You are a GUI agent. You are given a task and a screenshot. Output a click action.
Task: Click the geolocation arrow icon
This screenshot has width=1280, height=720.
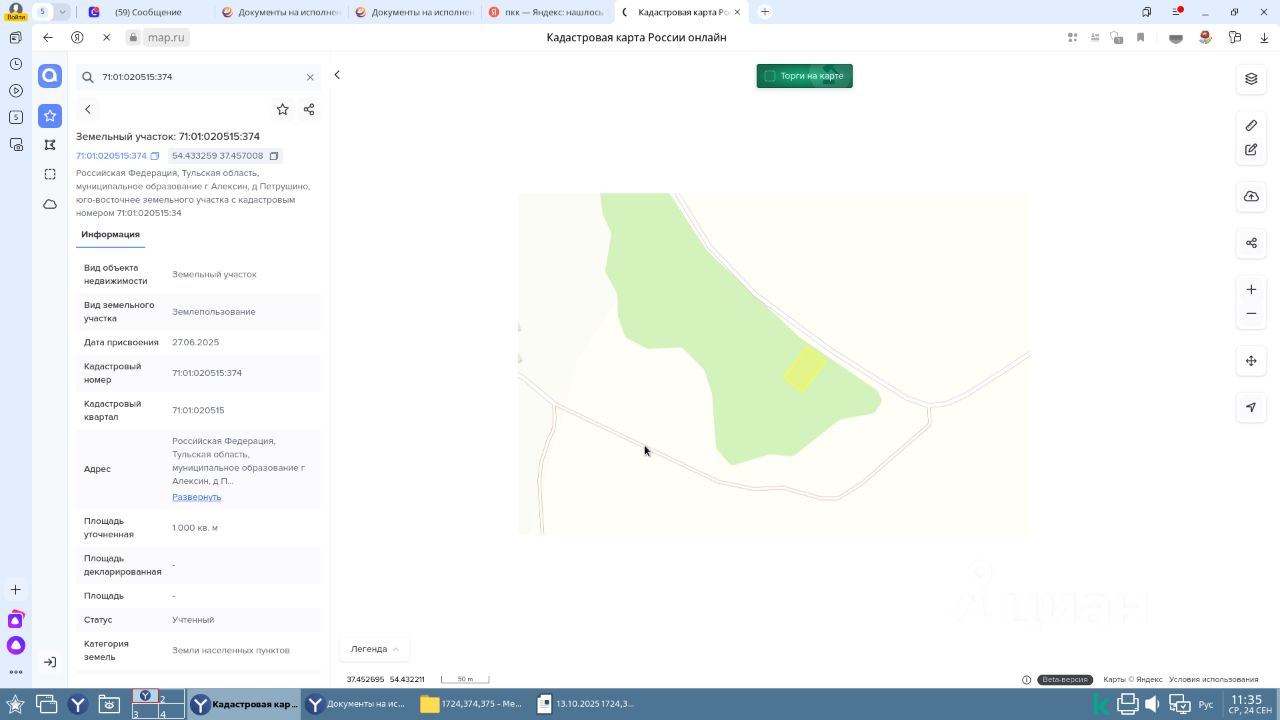(x=1251, y=407)
